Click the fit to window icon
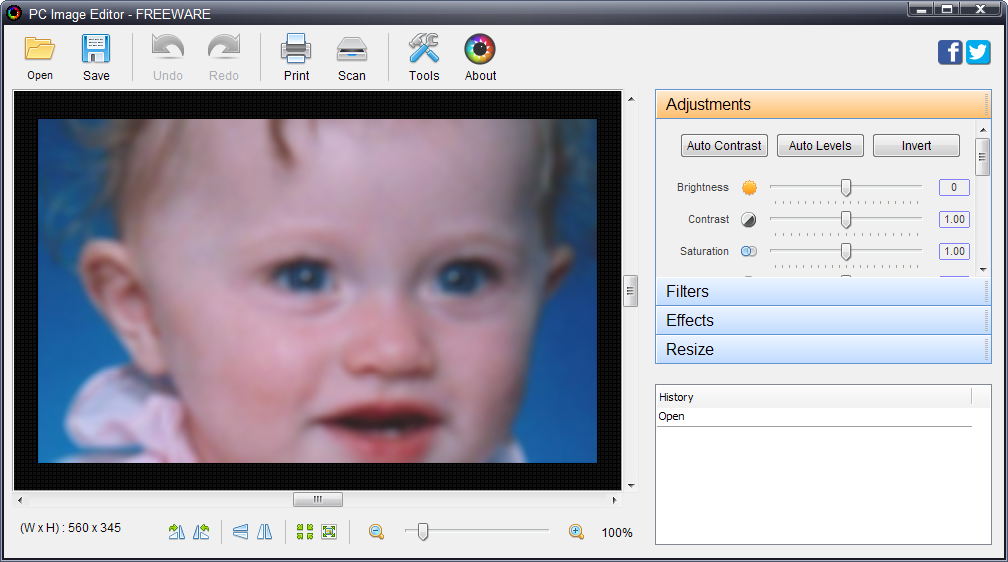 click(x=329, y=532)
